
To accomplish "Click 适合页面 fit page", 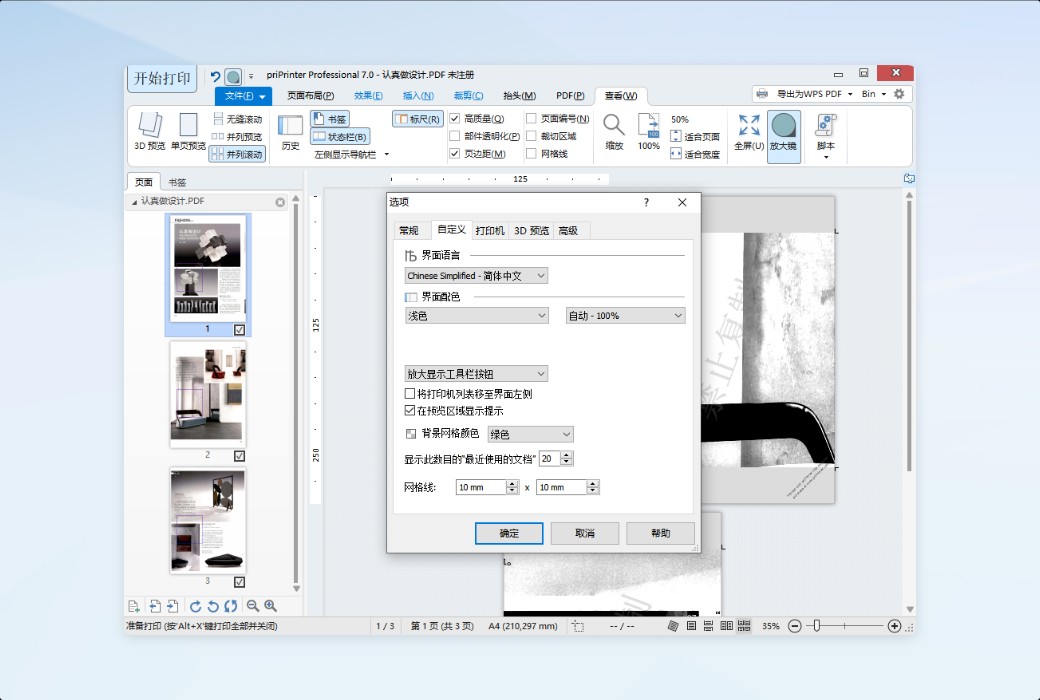I will tap(694, 137).
